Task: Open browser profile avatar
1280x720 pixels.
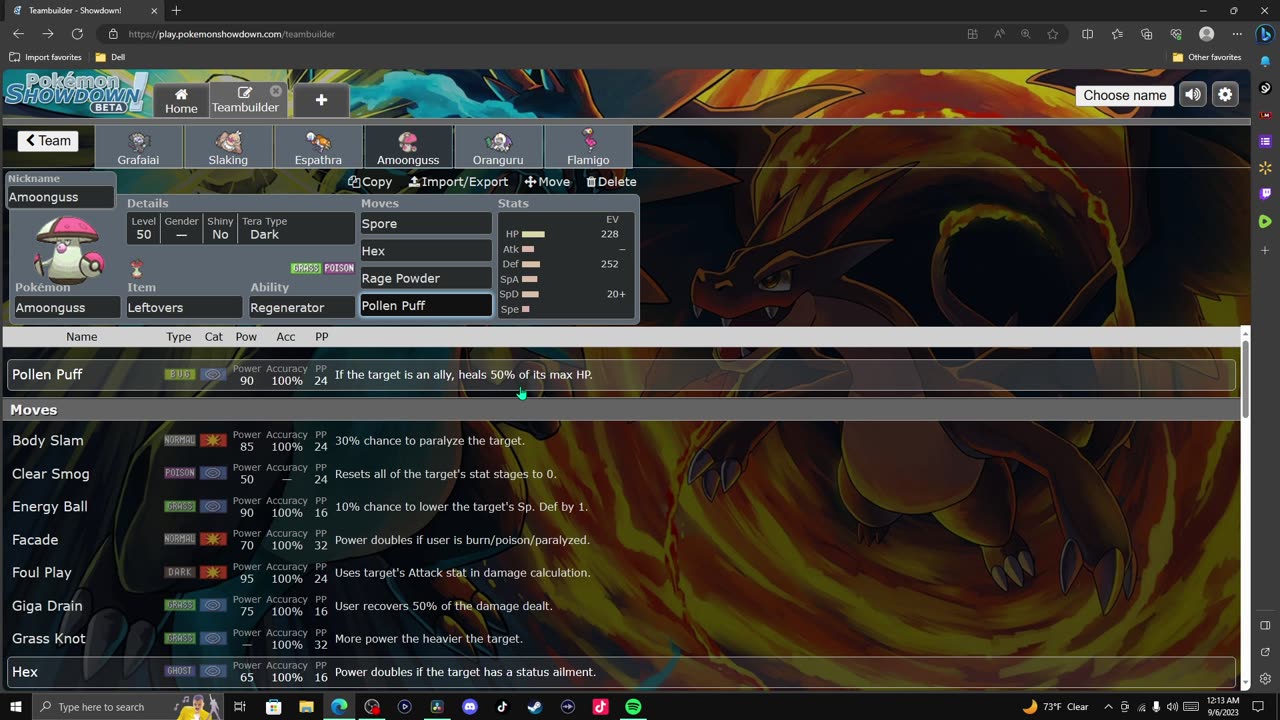Action: [x=1207, y=34]
